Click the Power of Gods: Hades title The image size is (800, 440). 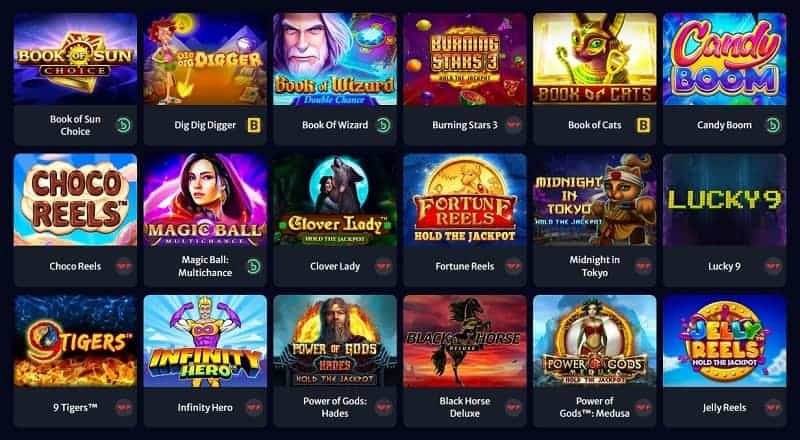click(x=335, y=407)
